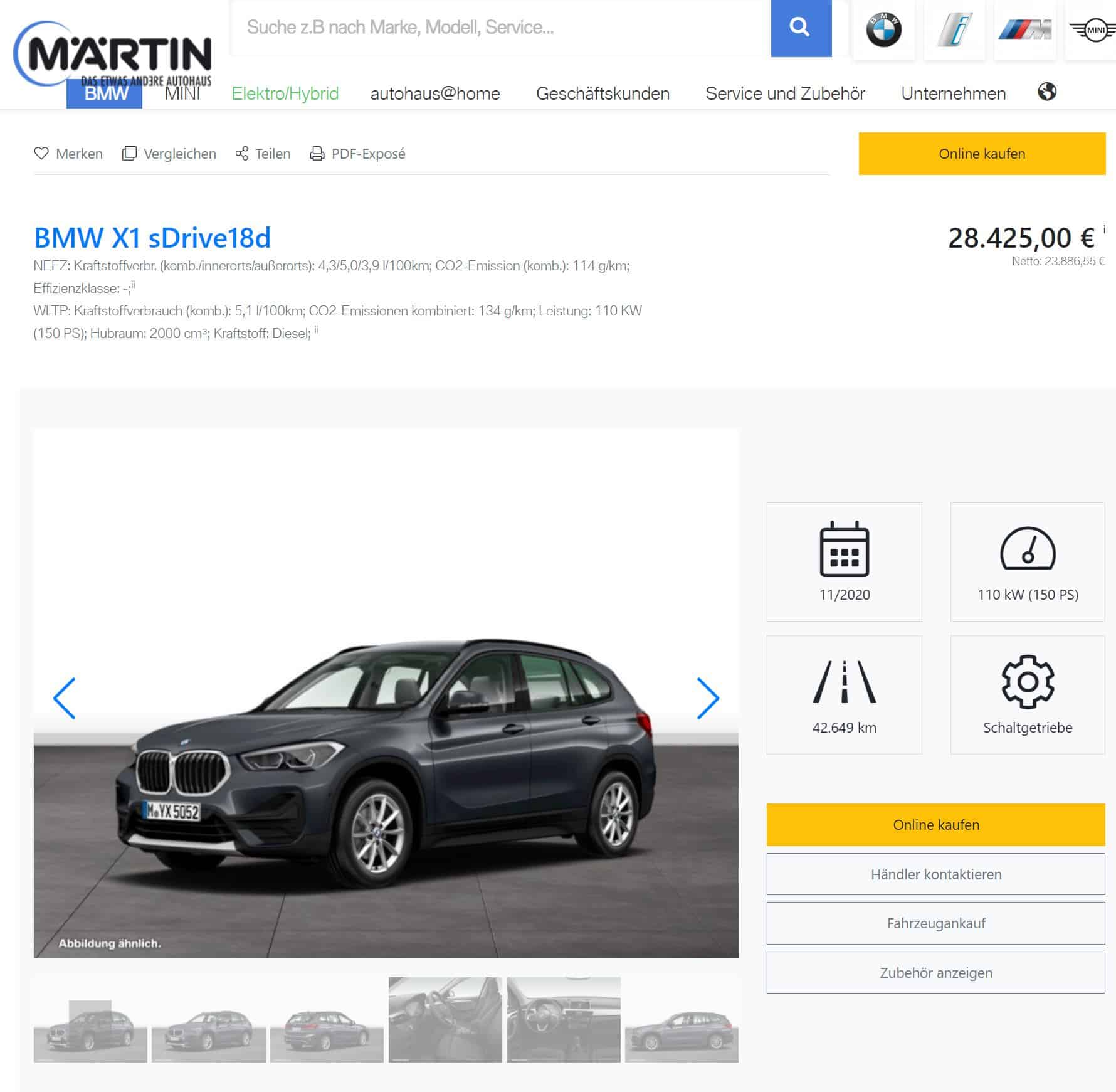Open the BMW brand logo icon

[883, 30]
